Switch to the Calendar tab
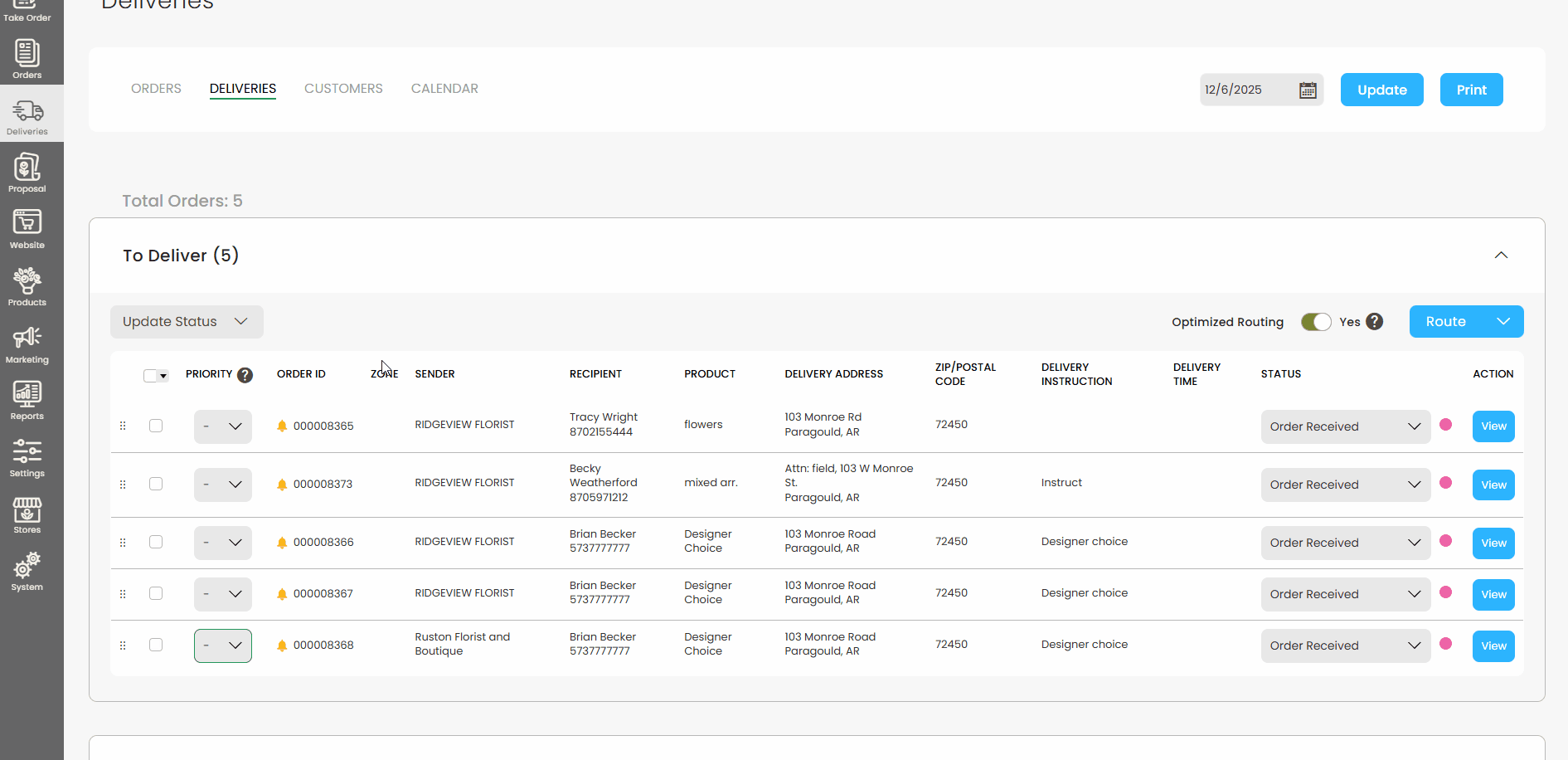The width and height of the screenshot is (1568, 760). [x=444, y=89]
